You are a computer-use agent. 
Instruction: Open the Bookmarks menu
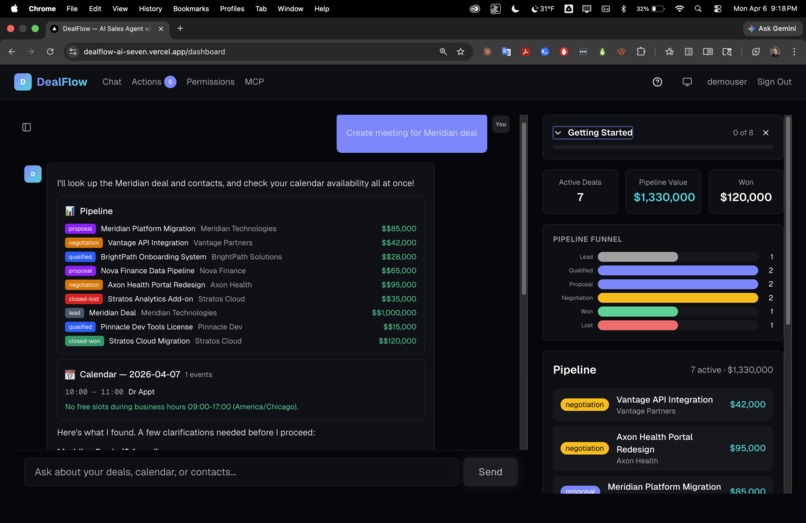[x=191, y=9]
